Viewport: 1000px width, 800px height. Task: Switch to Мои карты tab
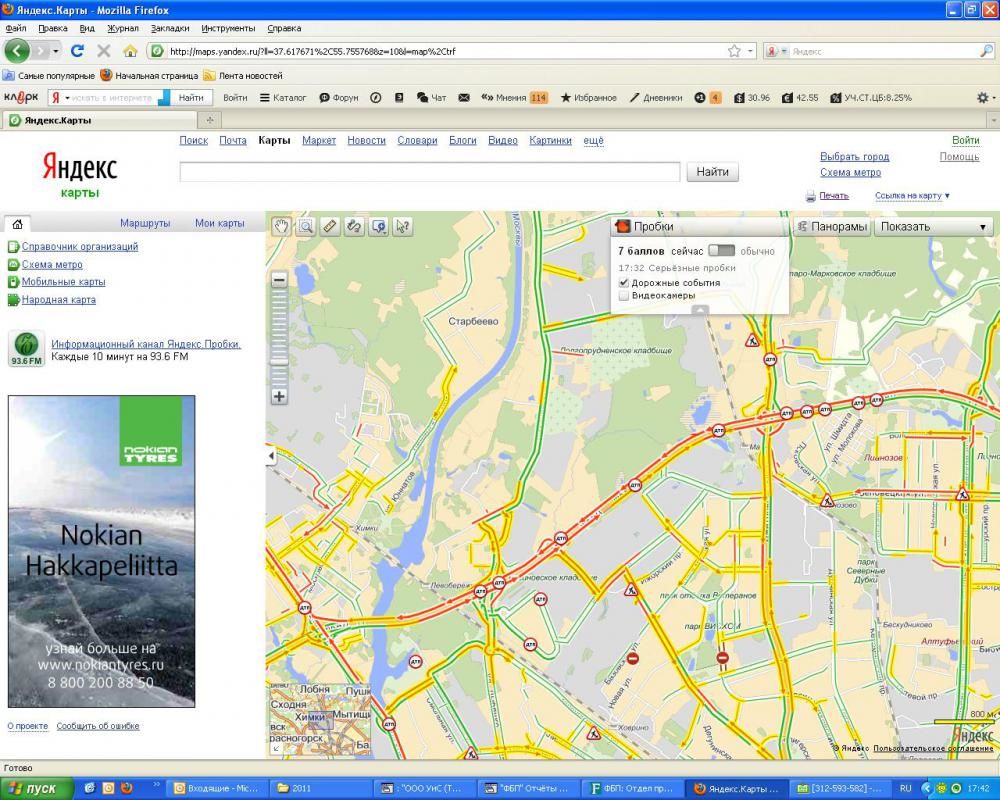[220, 223]
